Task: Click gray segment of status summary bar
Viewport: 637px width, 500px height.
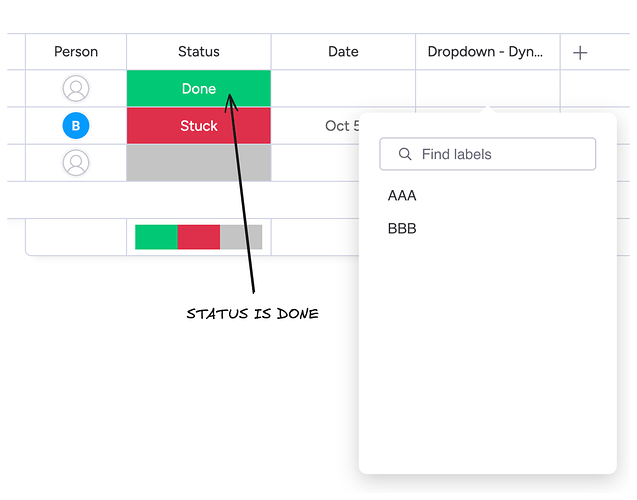Action: point(241,237)
